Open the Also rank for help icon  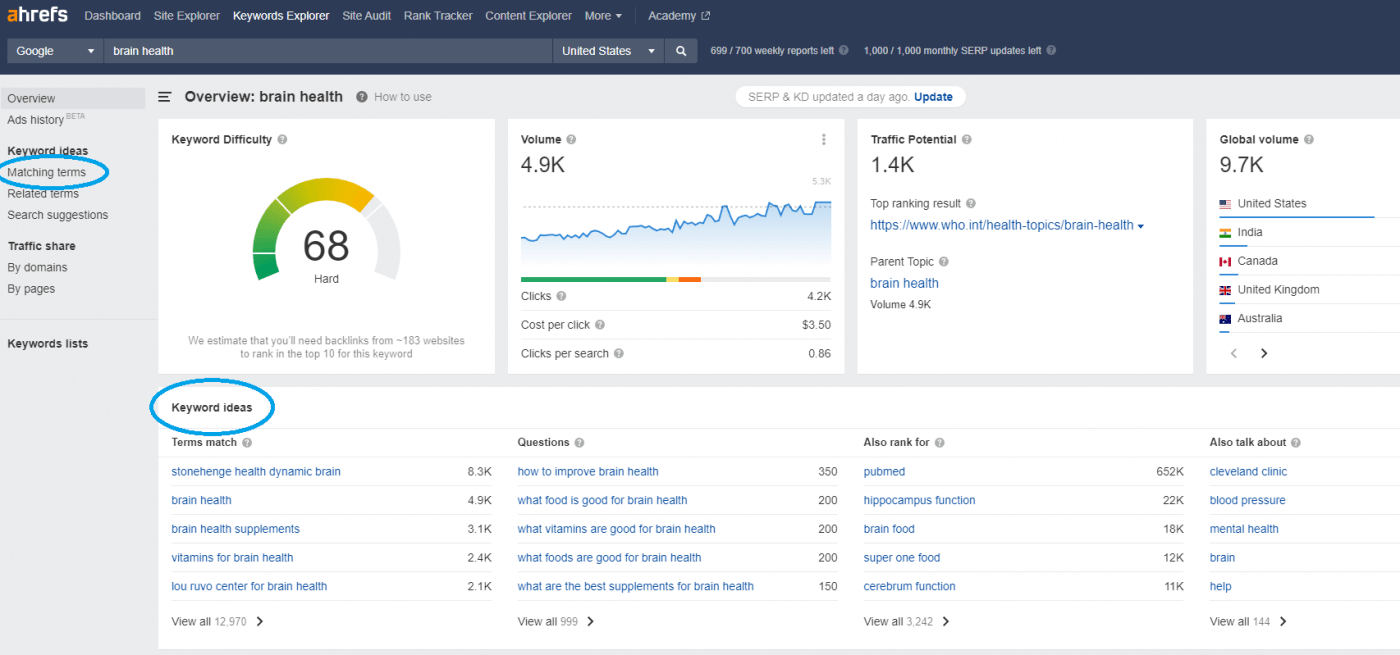click(x=939, y=443)
